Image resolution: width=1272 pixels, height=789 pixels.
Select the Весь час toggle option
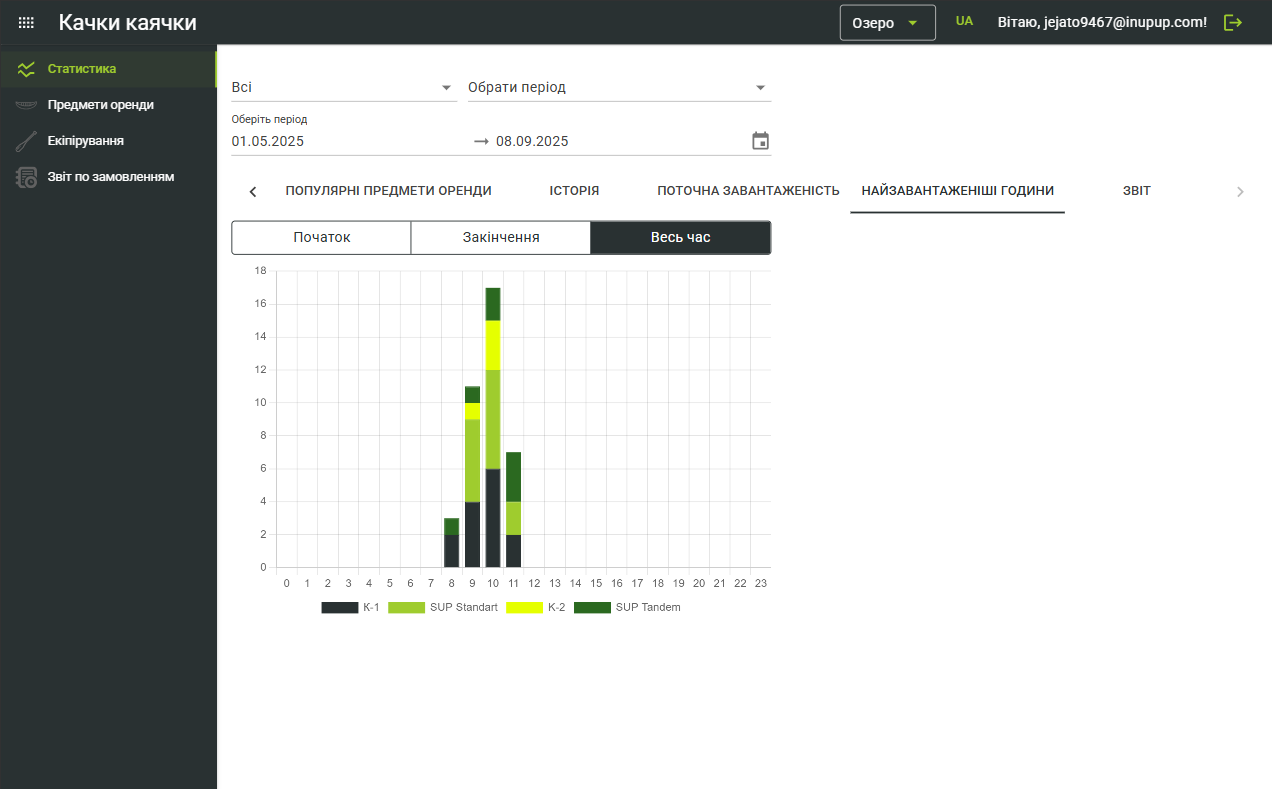[680, 238]
